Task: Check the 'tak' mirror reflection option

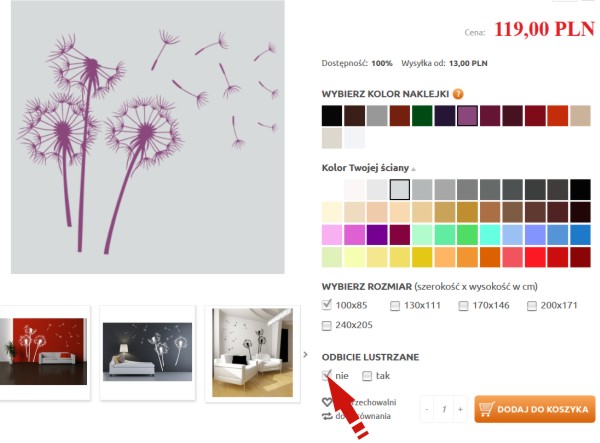Action: tap(367, 376)
